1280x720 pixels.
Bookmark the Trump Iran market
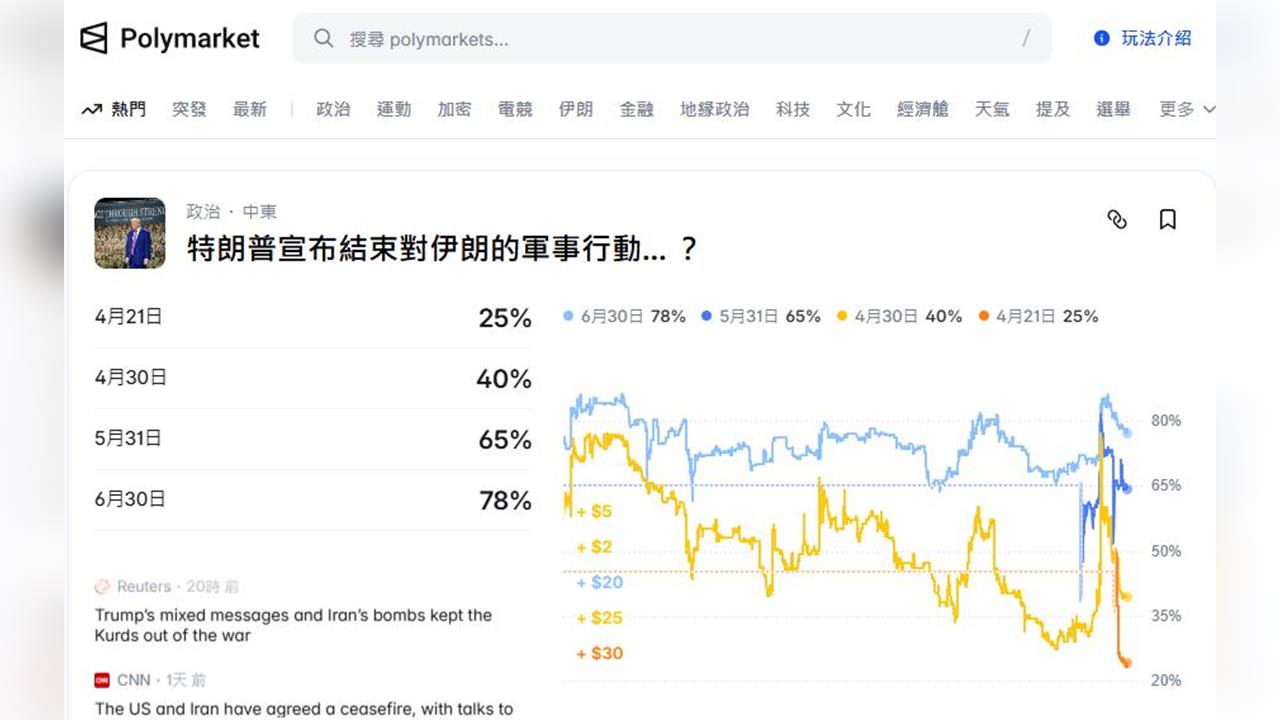(1167, 219)
